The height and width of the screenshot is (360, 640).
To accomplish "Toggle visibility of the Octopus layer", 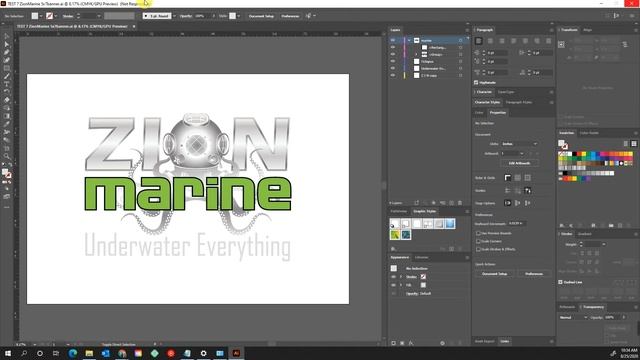I will [x=393, y=61].
